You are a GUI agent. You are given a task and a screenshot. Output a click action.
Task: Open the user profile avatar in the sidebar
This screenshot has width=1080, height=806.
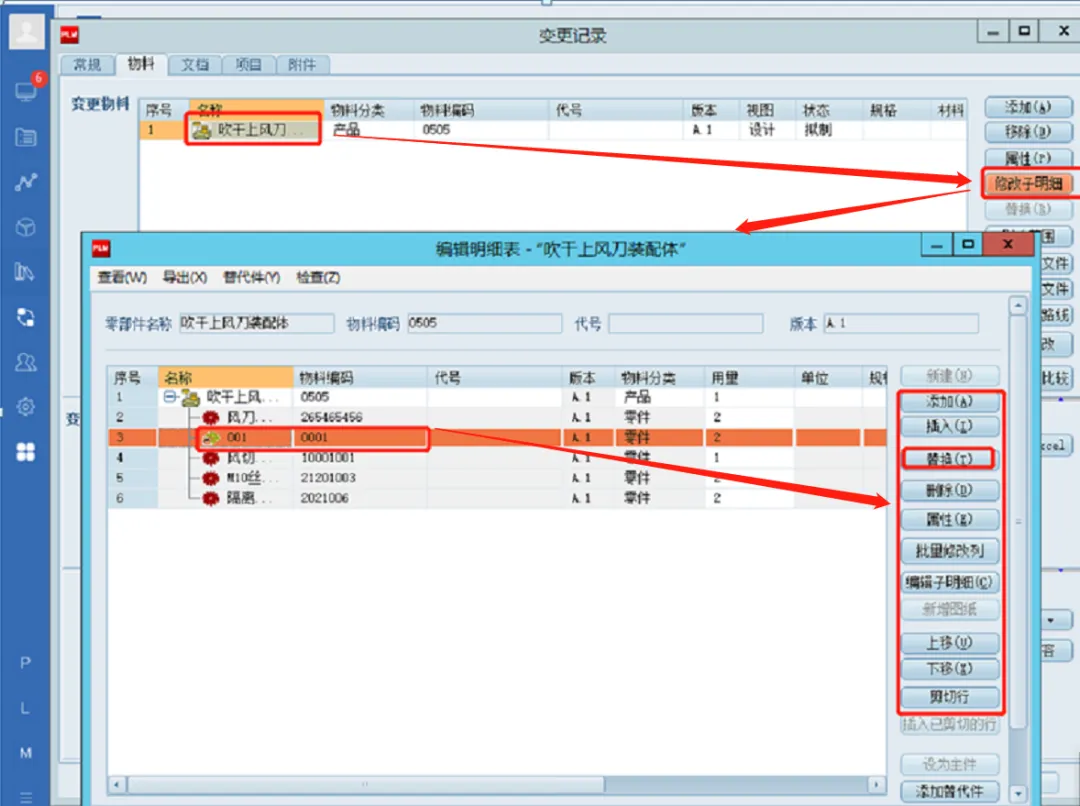pyautogui.click(x=25, y=30)
